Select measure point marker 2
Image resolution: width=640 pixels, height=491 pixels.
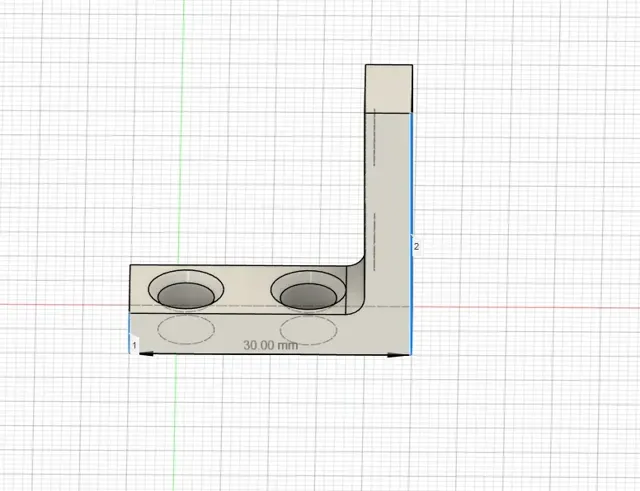[416, 247]
